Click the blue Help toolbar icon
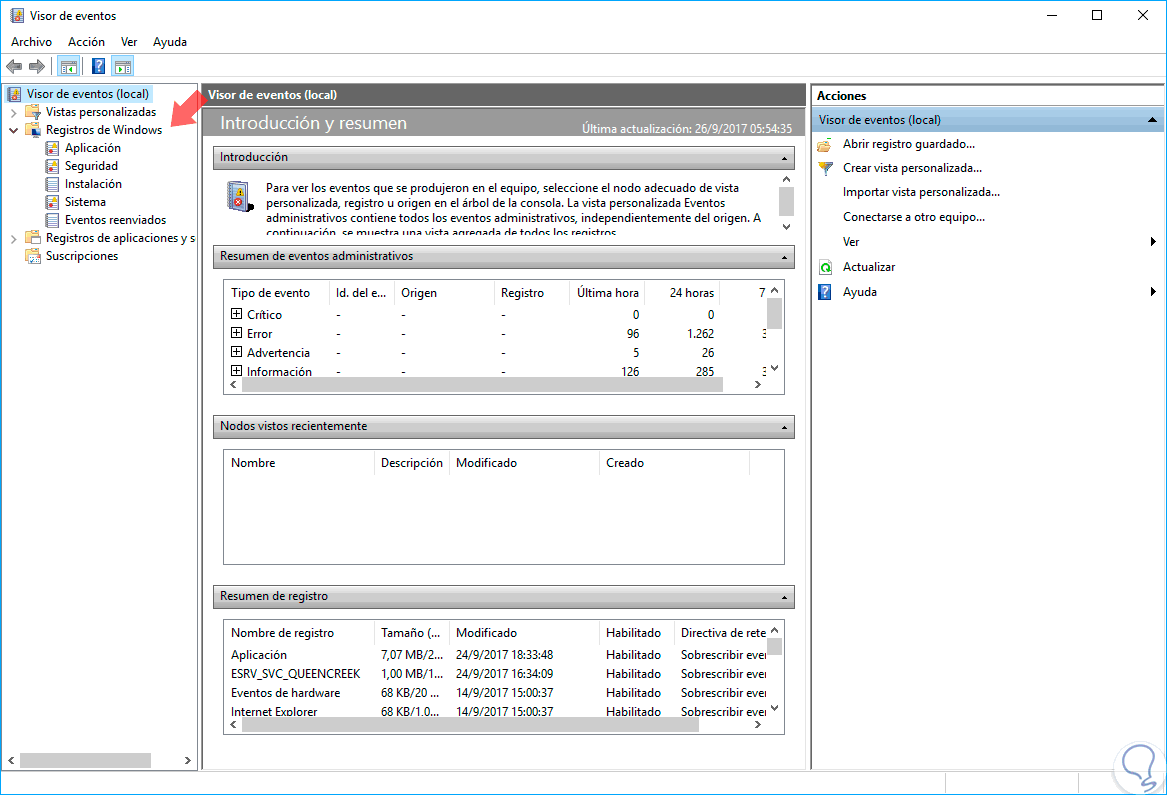 coord(98,67)
